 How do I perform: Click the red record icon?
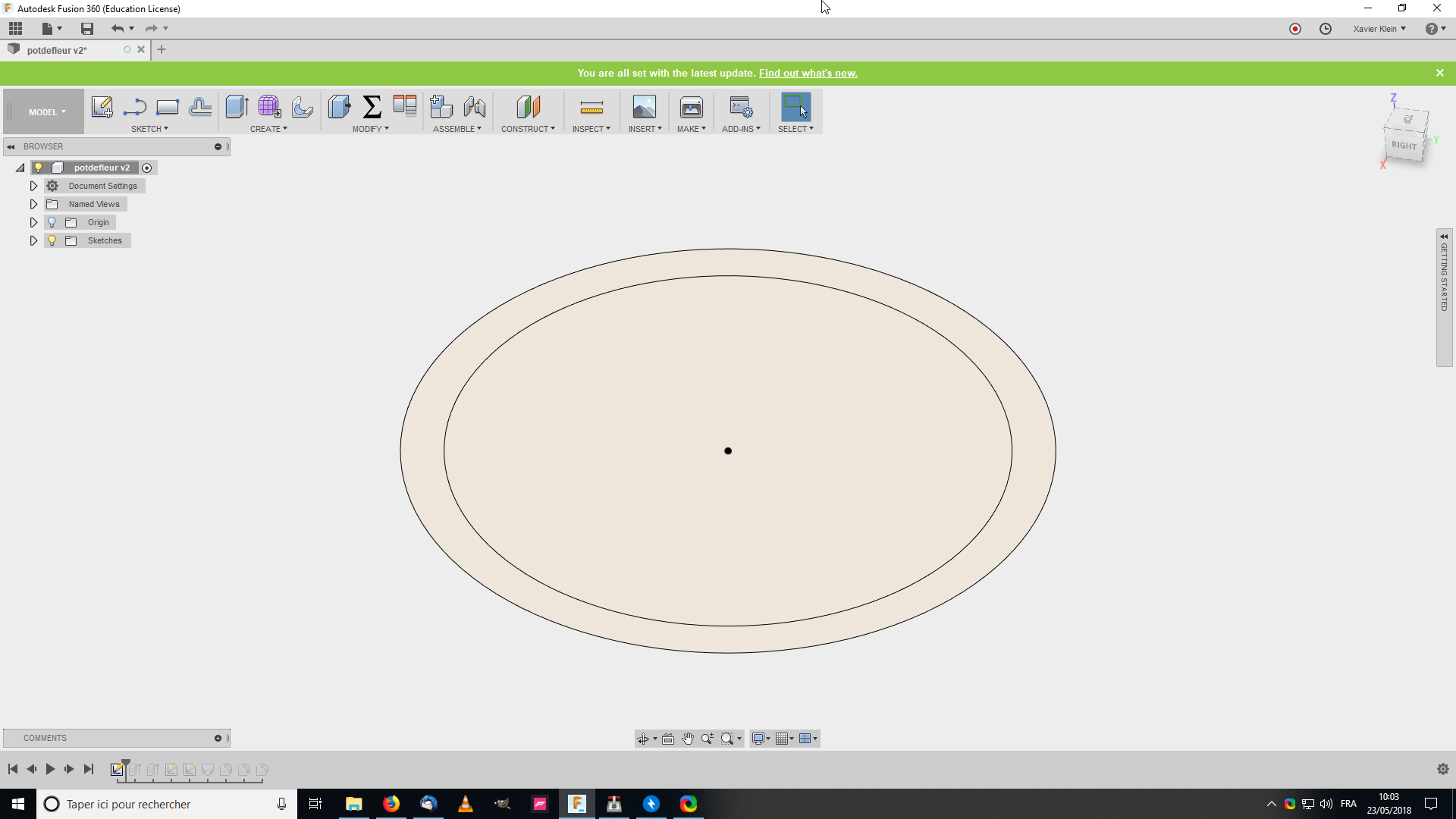tap(1295, 29)
